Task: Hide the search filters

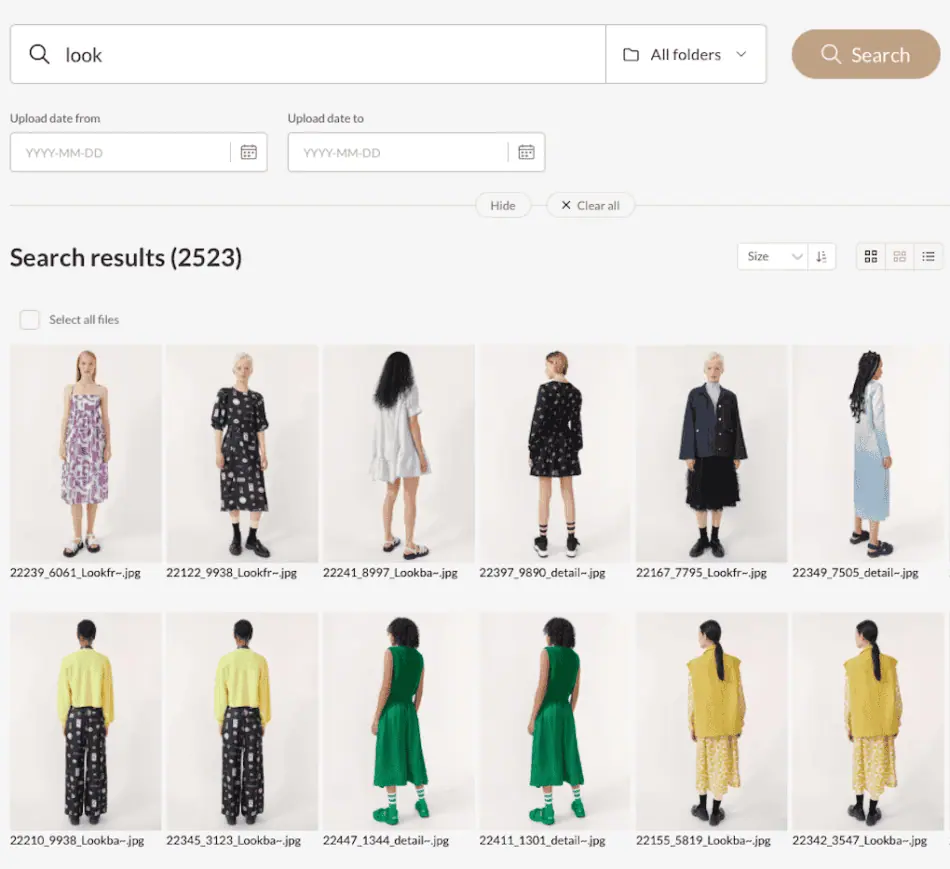Action: pyautogui.click(x=503, y=205)
